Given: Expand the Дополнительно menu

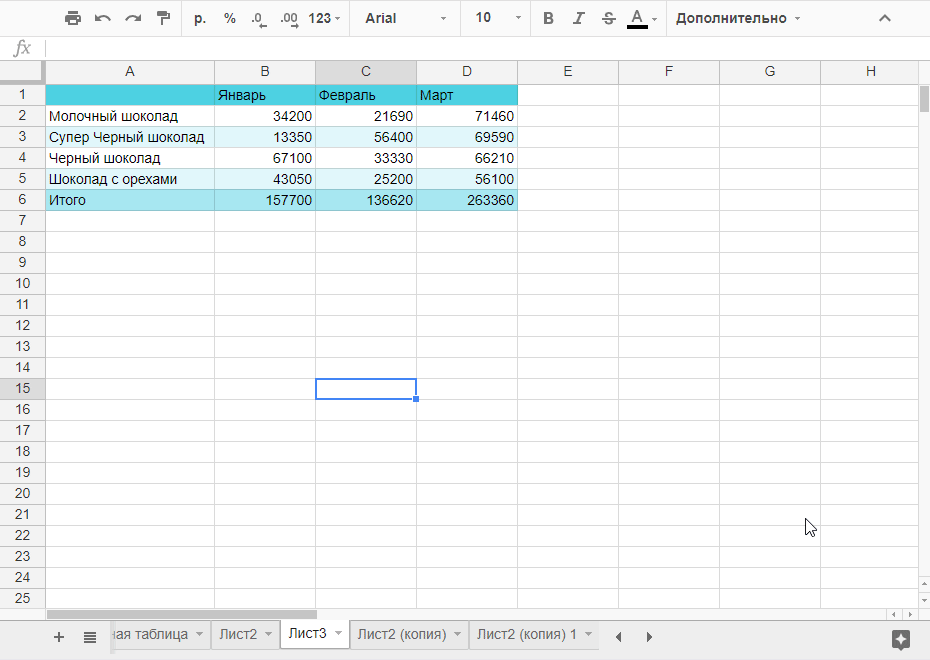Looking at the screenshot, I should pyautogui.click(x=738, y=18).
